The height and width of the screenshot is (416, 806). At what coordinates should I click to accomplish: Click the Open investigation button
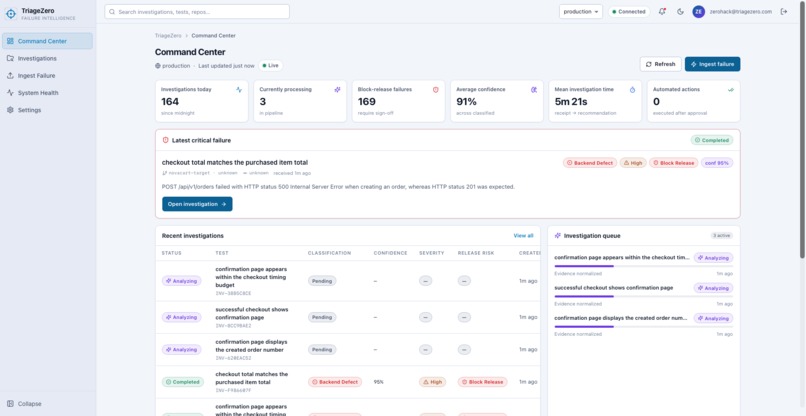pyautogui.click(x=197, y=204)
